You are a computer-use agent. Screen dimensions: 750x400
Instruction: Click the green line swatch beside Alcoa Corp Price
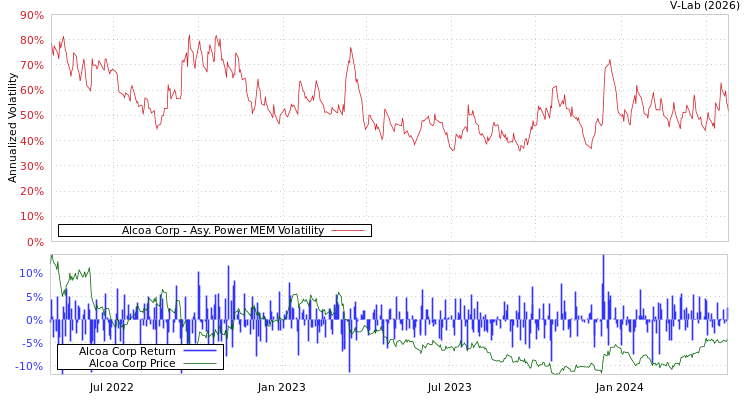(x=199, y=363)
